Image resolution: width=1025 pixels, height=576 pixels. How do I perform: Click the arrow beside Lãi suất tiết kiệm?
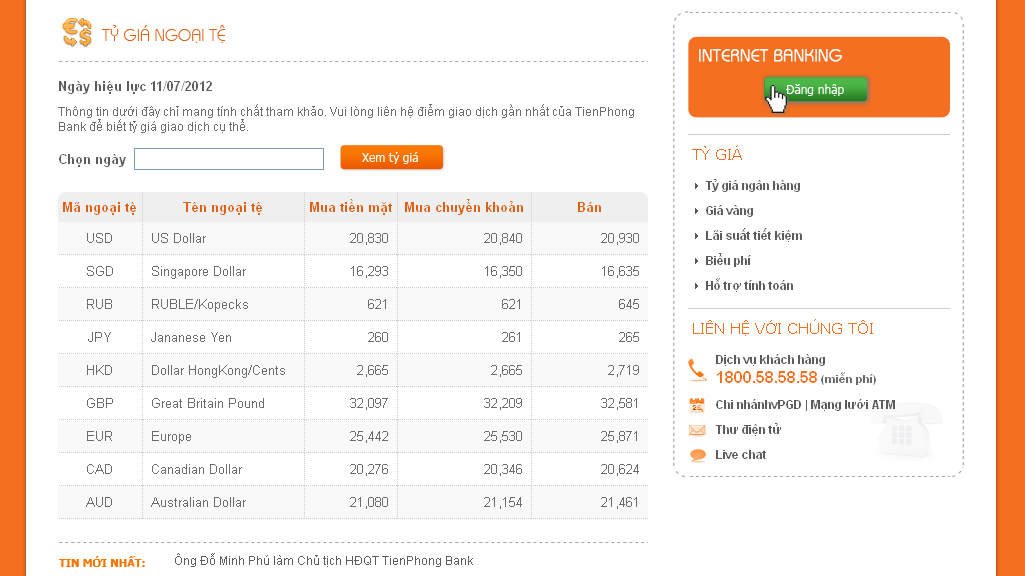[x=696, y=236]
